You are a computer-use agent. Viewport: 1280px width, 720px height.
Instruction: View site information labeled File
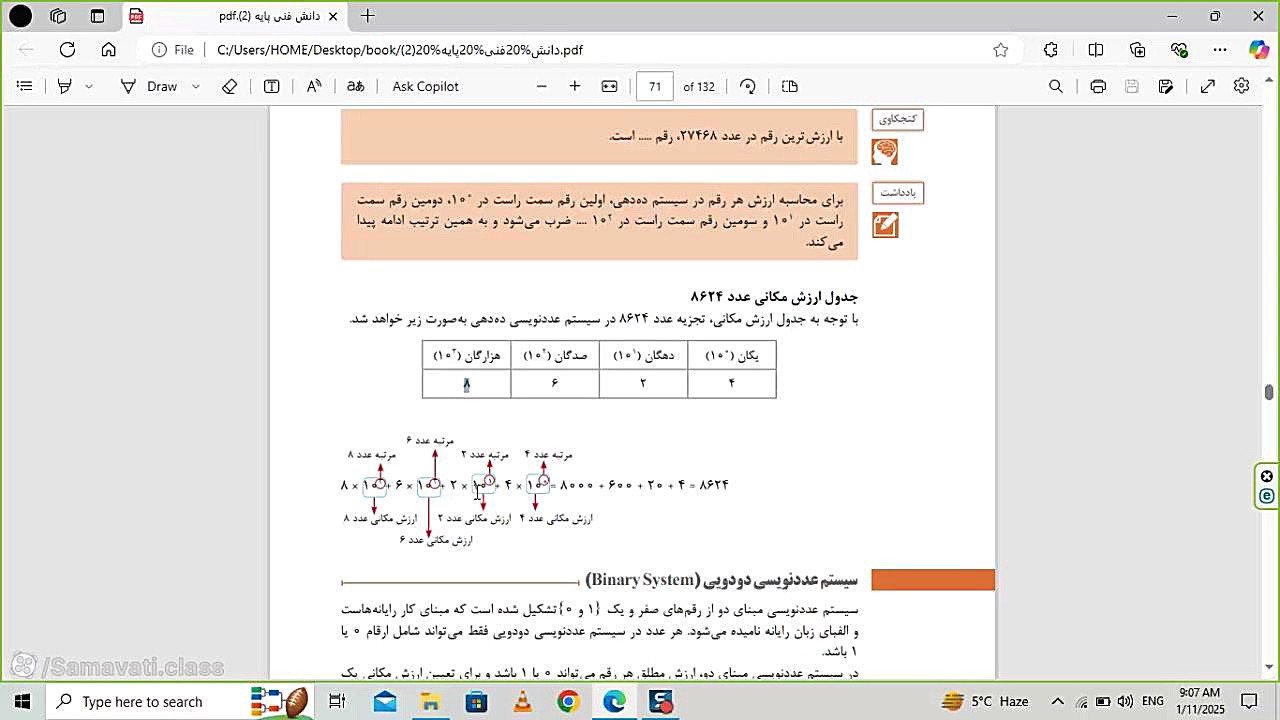click(x=173, y=50)
